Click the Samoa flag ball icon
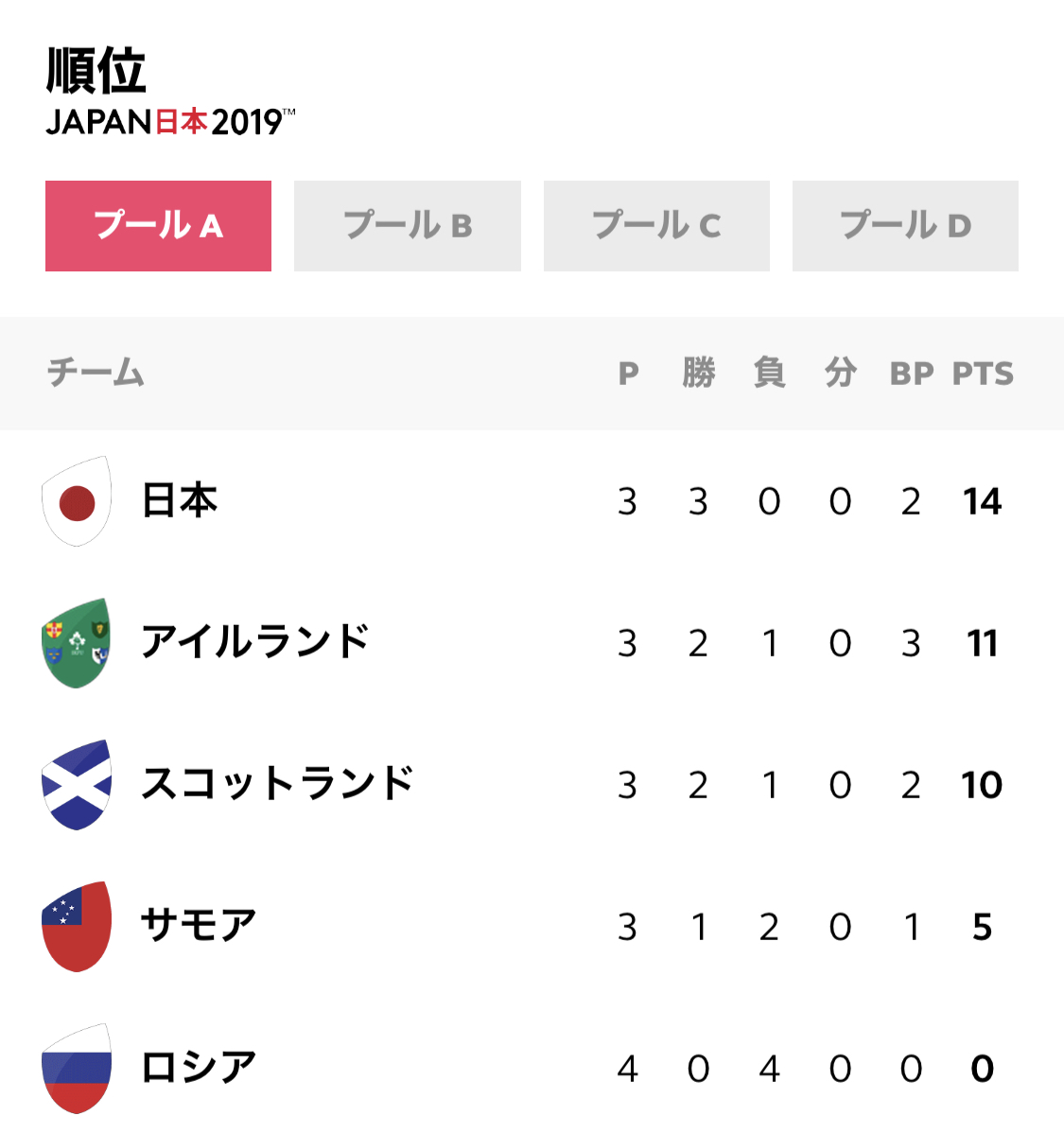 (x=77, y=926)
